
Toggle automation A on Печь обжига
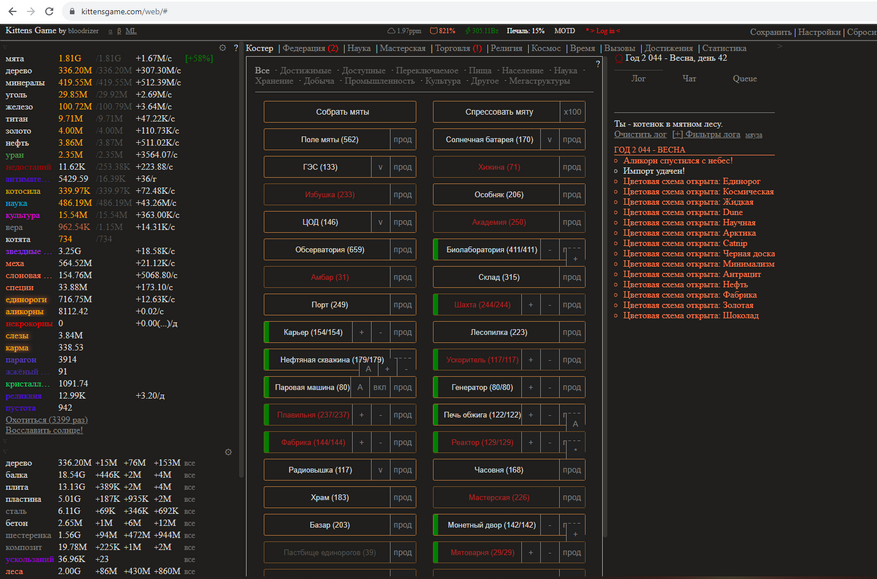tap(575, 424)
